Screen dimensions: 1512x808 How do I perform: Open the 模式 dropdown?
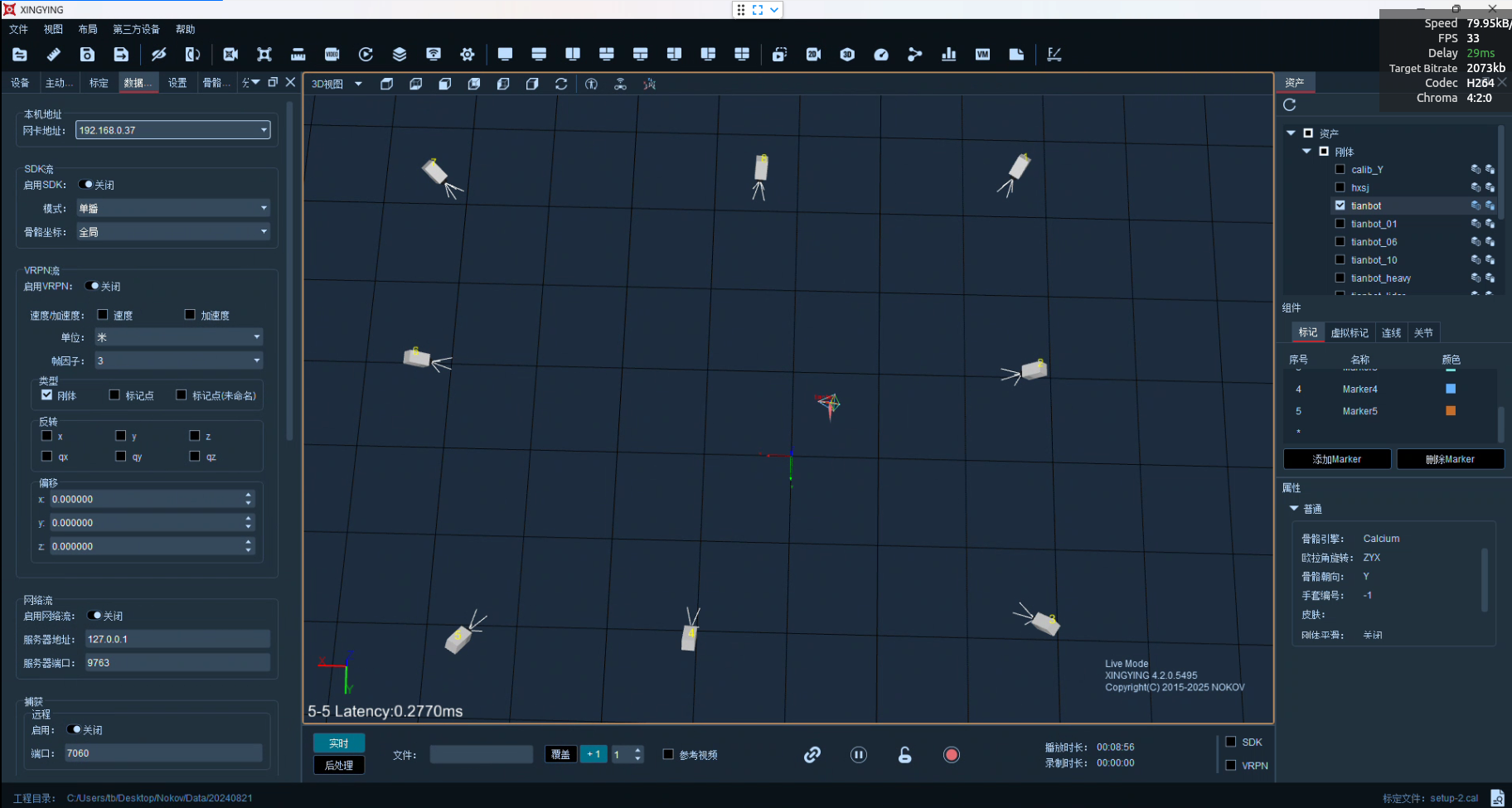point(173,208)
